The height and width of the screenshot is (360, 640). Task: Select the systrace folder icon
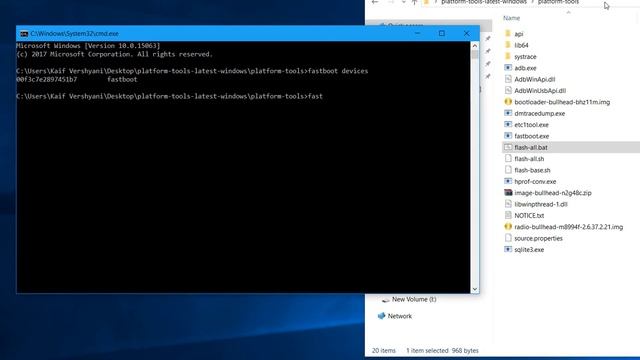(508, 56)
